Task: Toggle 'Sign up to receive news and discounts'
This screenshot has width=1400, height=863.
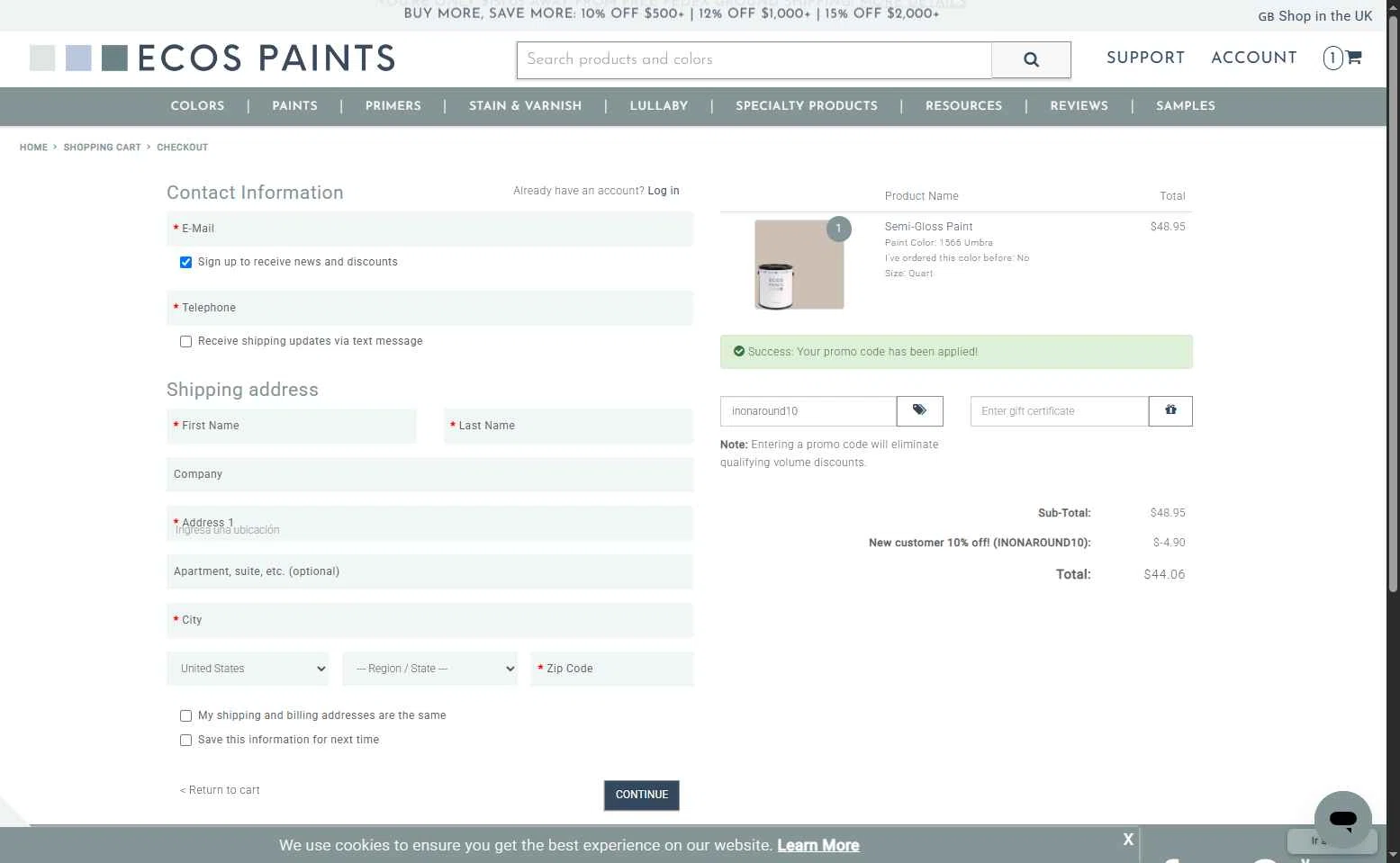Action: coord(185,263)
